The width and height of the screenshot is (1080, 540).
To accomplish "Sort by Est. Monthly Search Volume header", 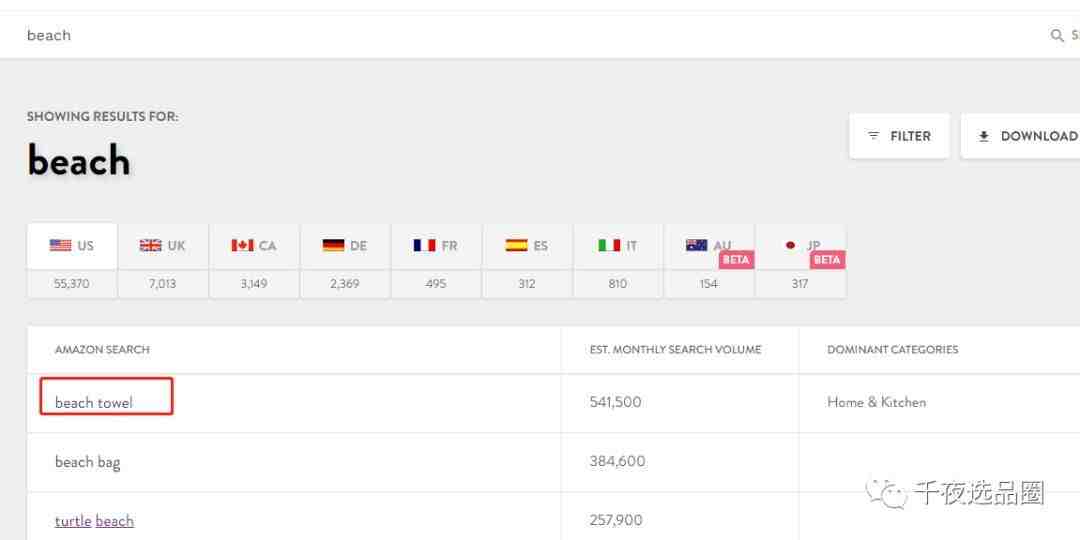I will [x=675, y=350].
